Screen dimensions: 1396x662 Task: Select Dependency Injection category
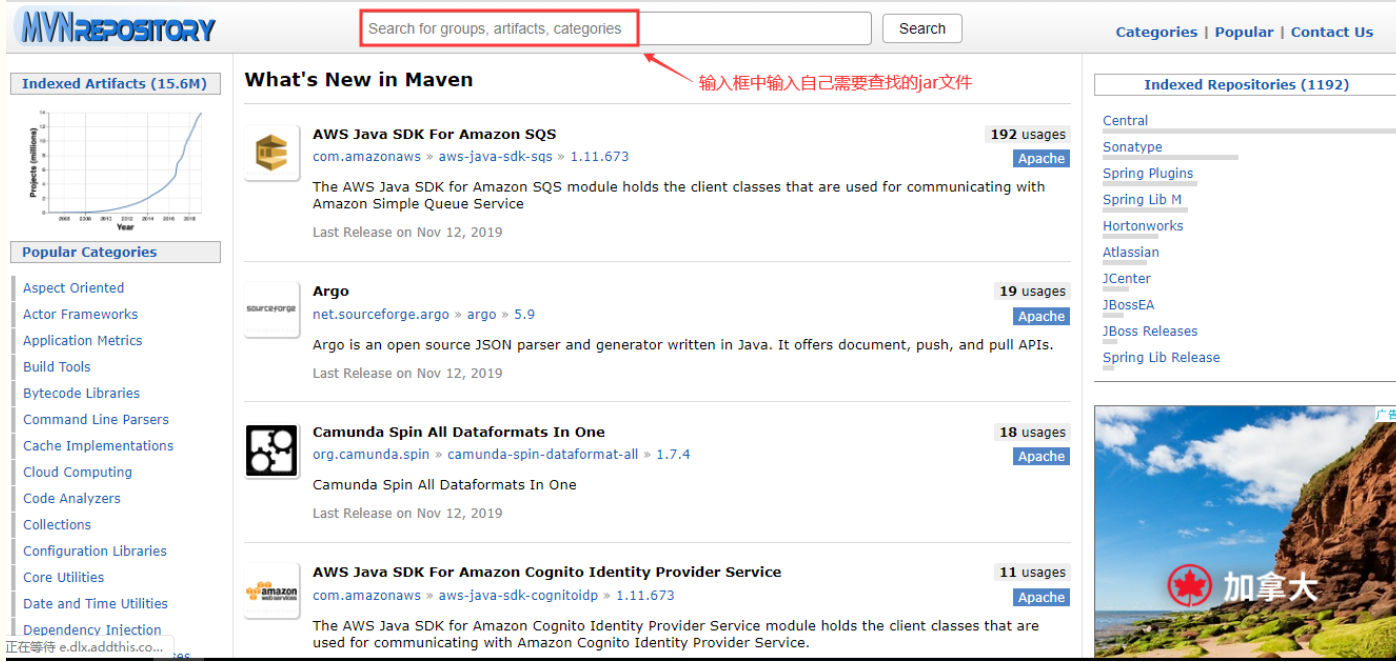(92, 630)
